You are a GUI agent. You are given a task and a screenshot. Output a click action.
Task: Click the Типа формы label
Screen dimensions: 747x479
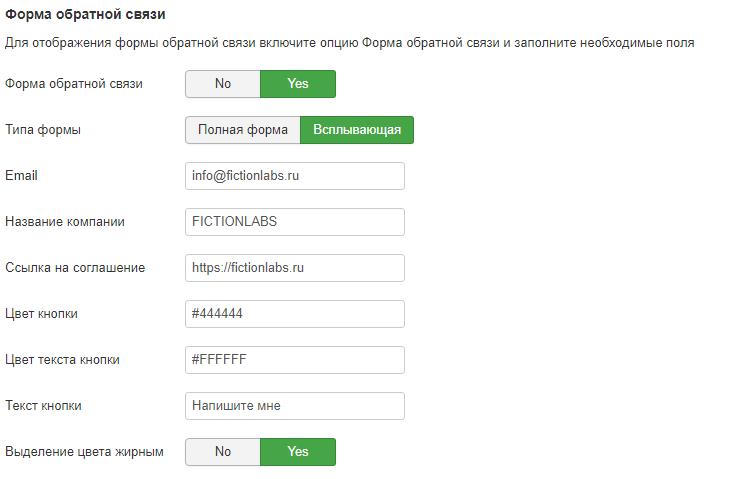[42, 130]
